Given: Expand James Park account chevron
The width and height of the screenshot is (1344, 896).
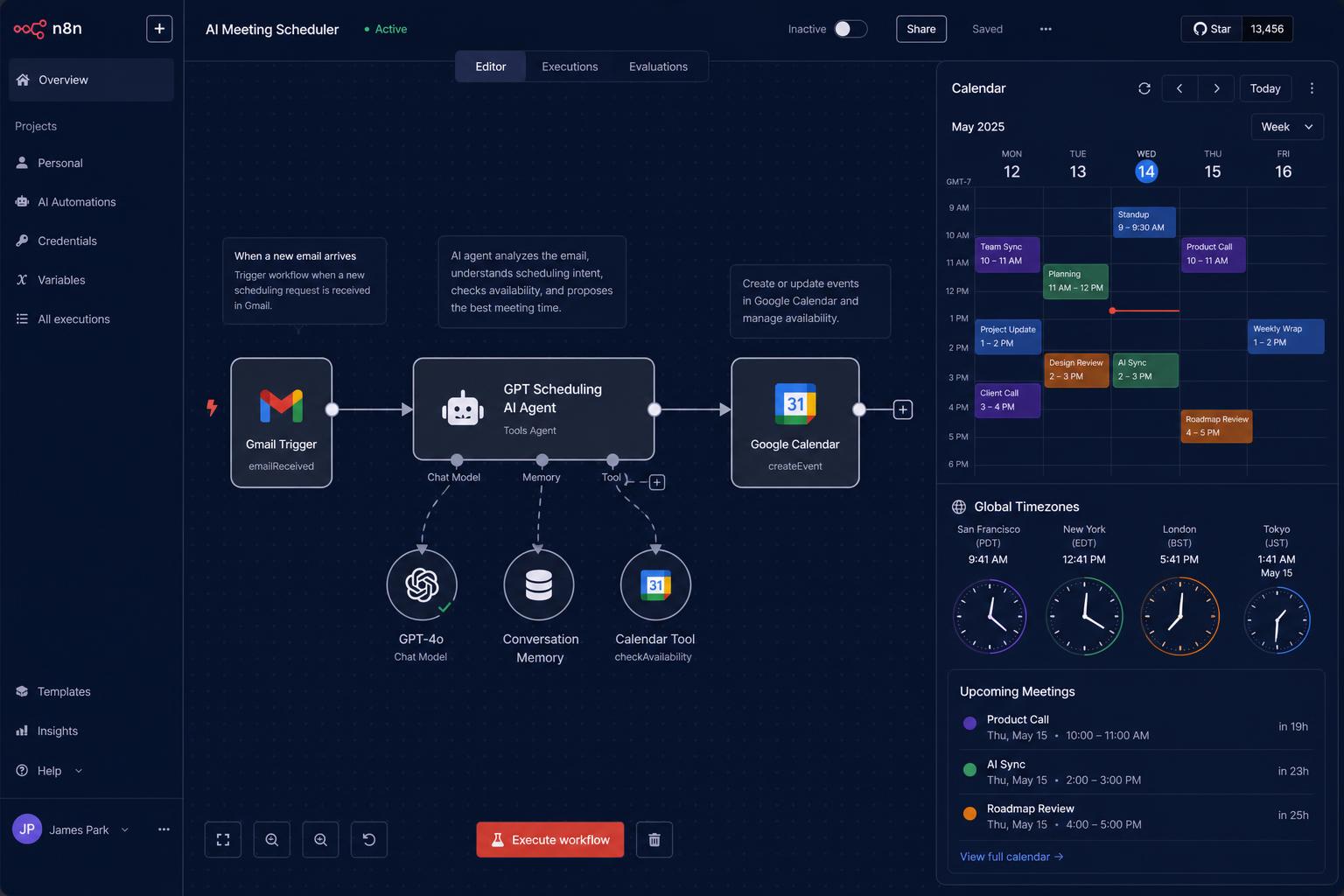Looking at the screenshot, I should (x=124, y=829).
